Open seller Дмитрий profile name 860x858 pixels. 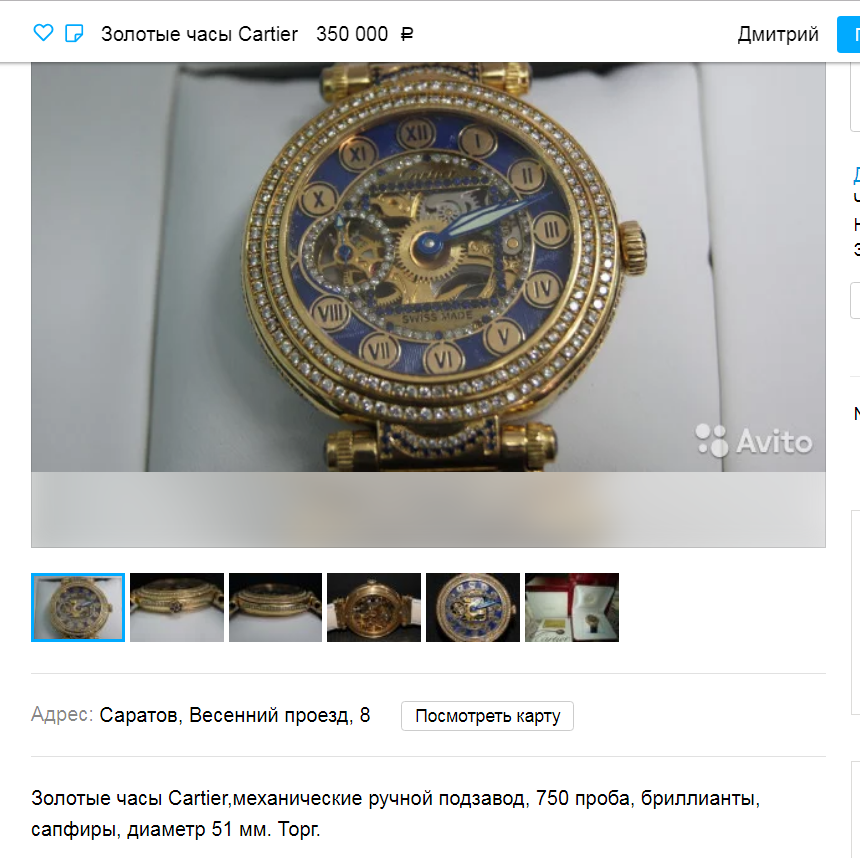pos(778,34)
